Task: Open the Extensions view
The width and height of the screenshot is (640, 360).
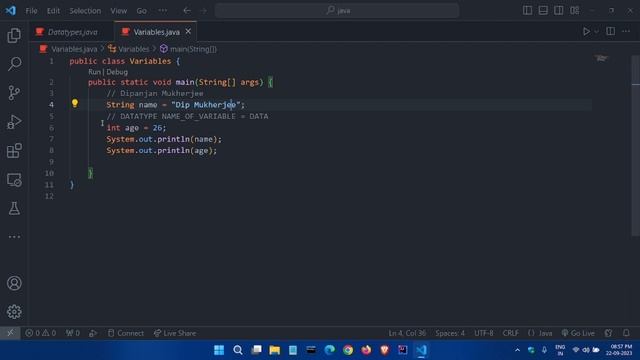Action: [x=14, y=151]
